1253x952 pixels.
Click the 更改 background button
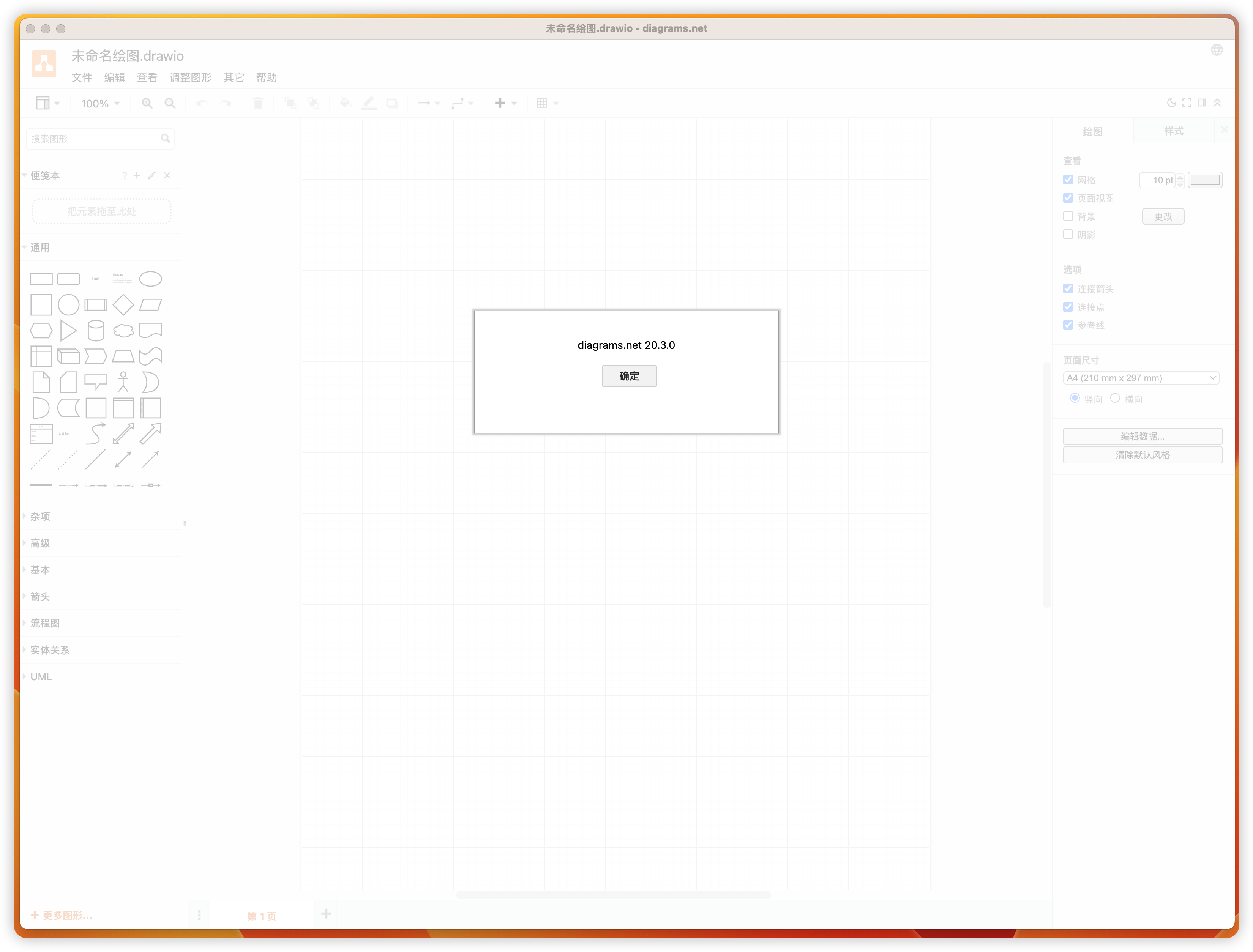(x=1162, y=216)
